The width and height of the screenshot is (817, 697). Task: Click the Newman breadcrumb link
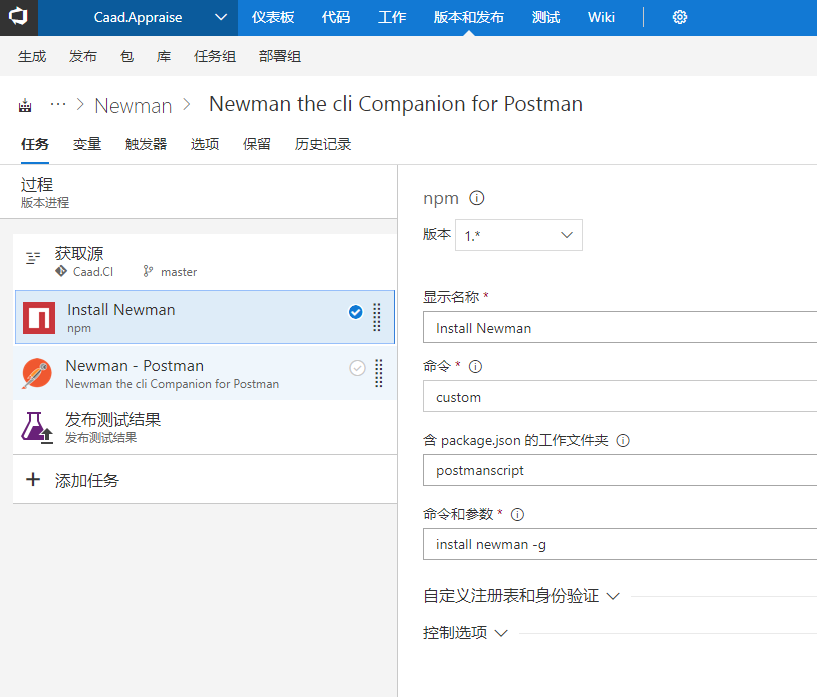coord(133,106)
